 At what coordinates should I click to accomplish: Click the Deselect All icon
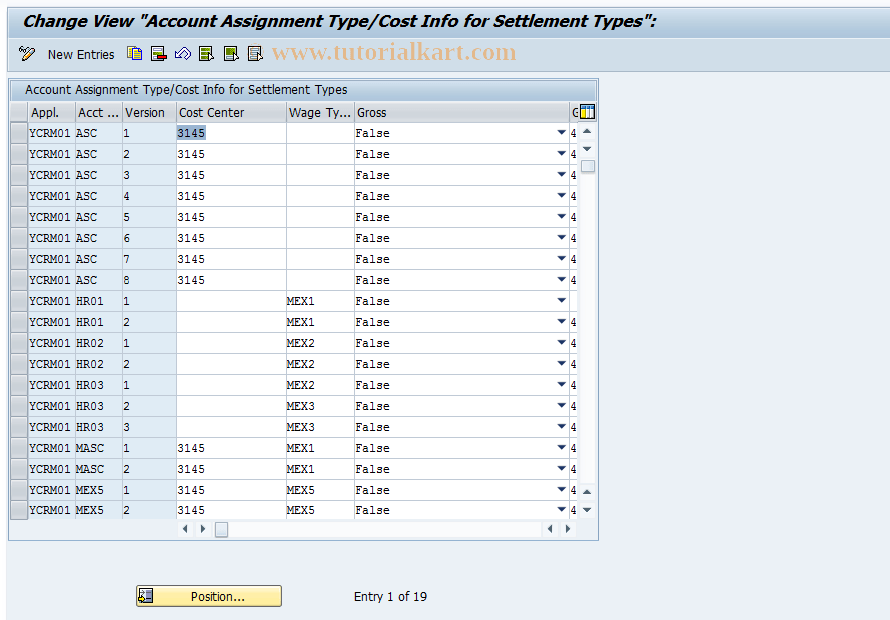255,53
